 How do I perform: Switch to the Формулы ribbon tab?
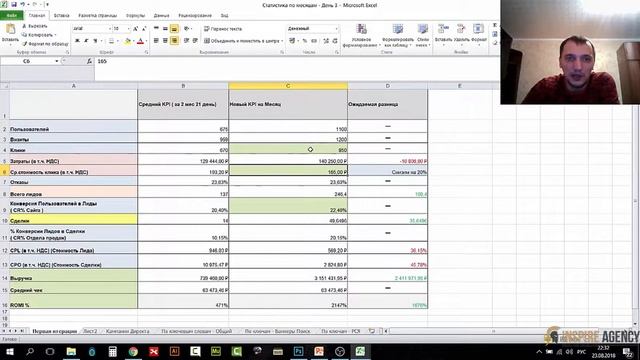click(136, 16)
